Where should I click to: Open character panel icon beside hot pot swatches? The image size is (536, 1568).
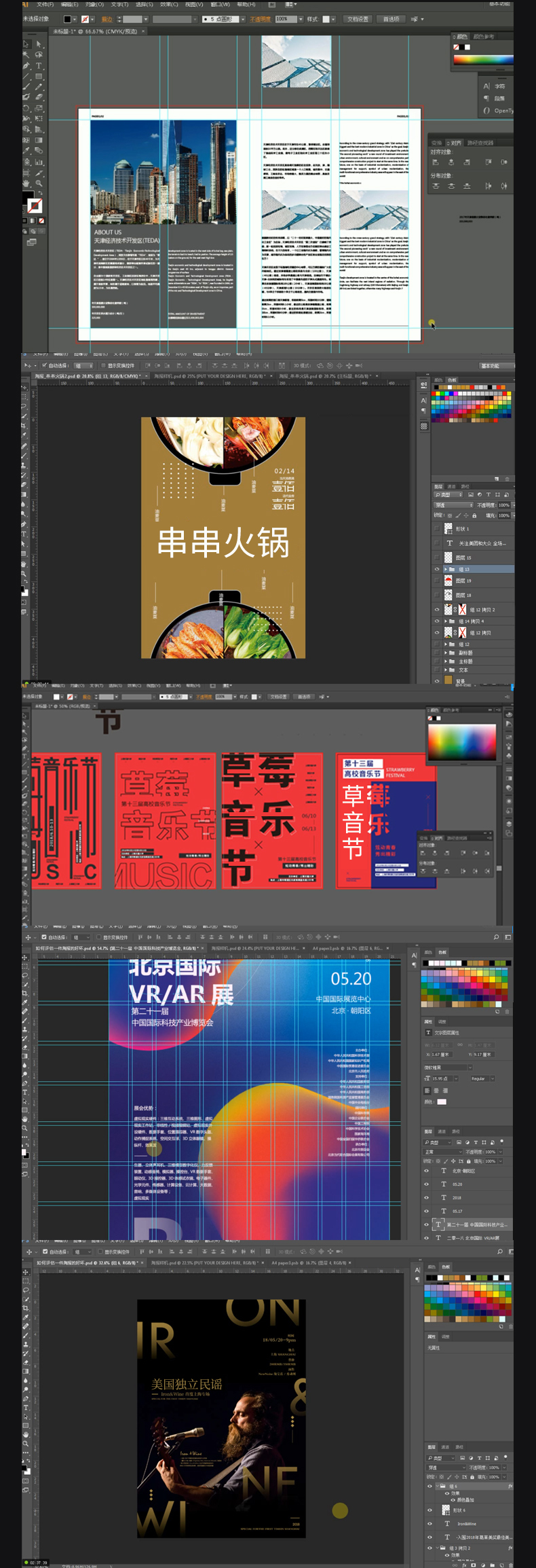(424, 401)
